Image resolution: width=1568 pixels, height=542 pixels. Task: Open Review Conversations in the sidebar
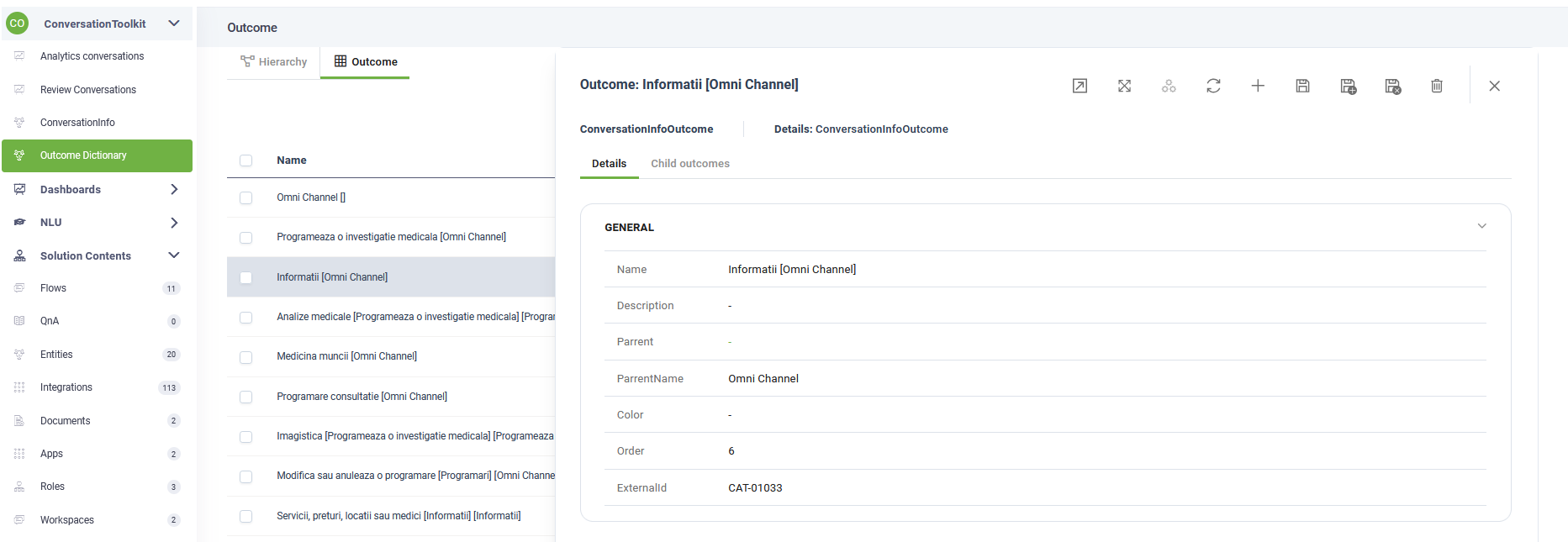88,90
